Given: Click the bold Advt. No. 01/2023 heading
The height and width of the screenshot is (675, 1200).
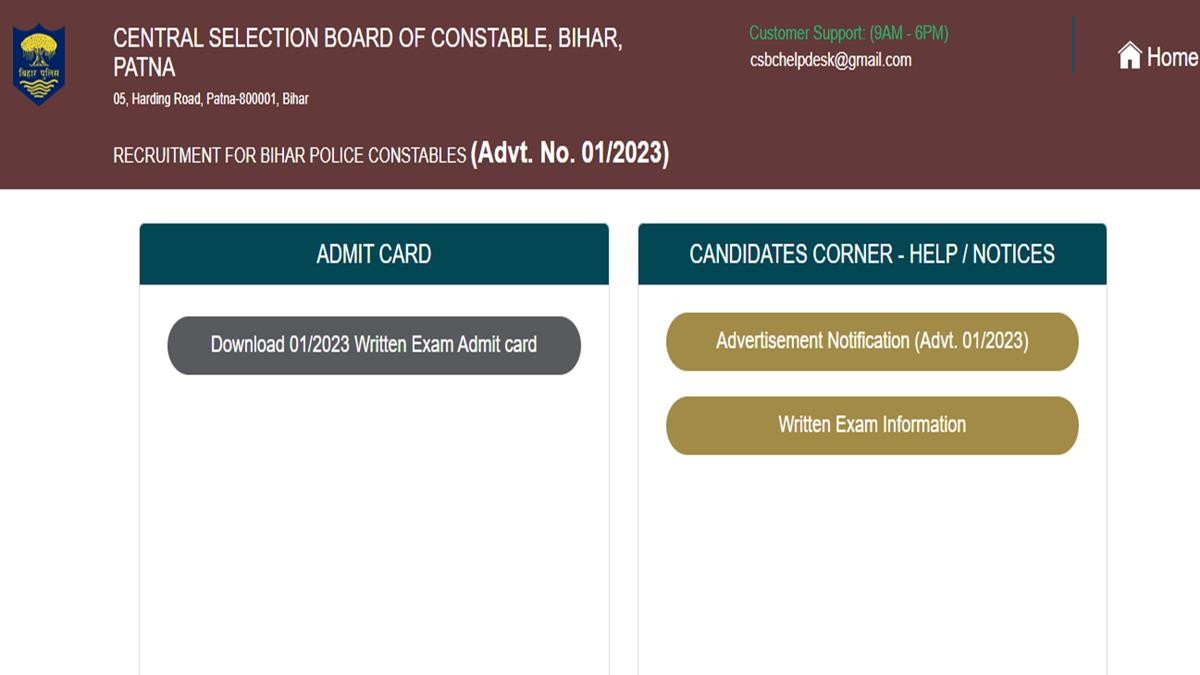Looking at the screenshot, I should click(x=569, y=153).
